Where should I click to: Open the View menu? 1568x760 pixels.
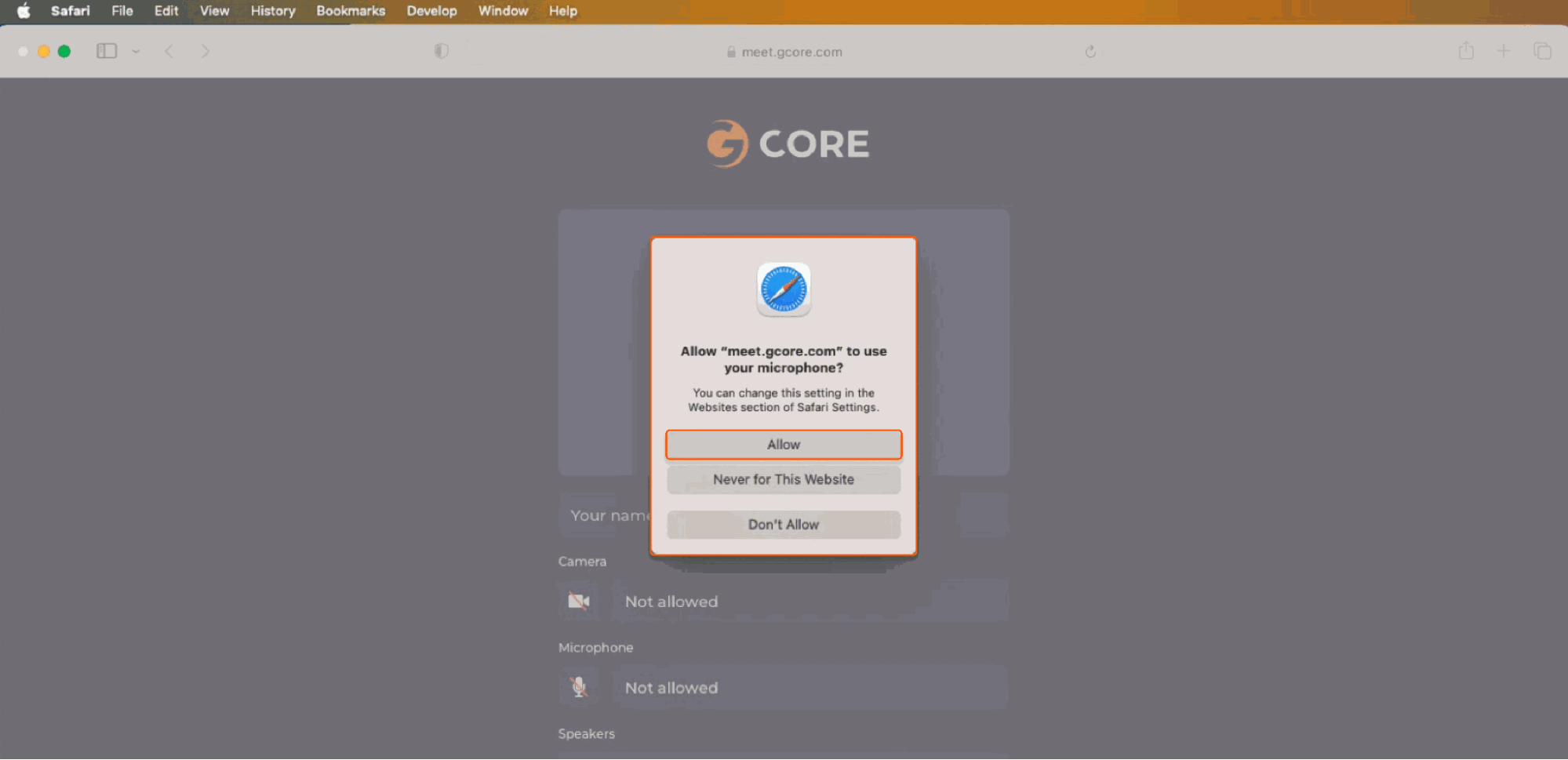[x=214, y=11]
